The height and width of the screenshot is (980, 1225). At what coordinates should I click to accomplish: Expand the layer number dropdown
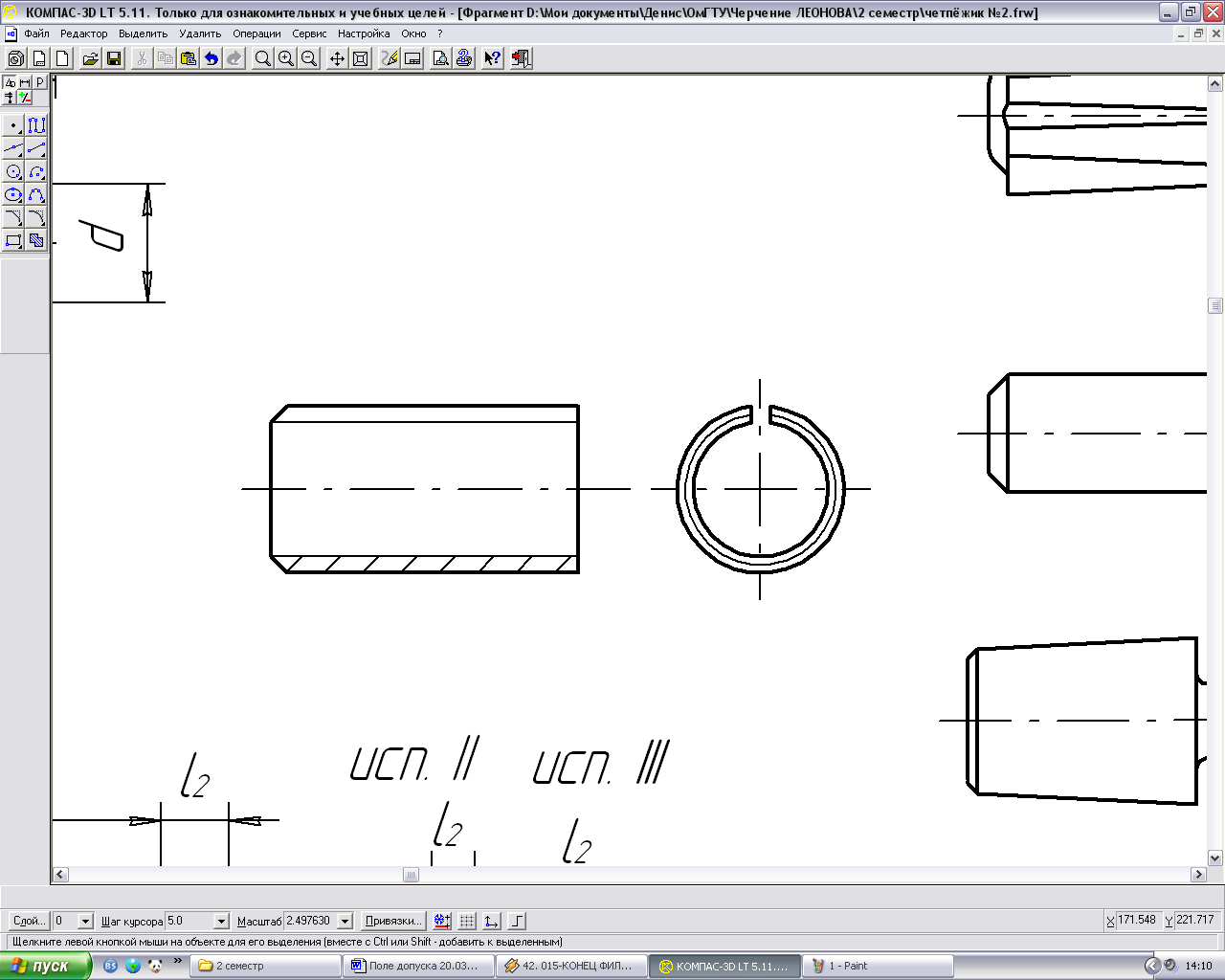tap(85, 921)
